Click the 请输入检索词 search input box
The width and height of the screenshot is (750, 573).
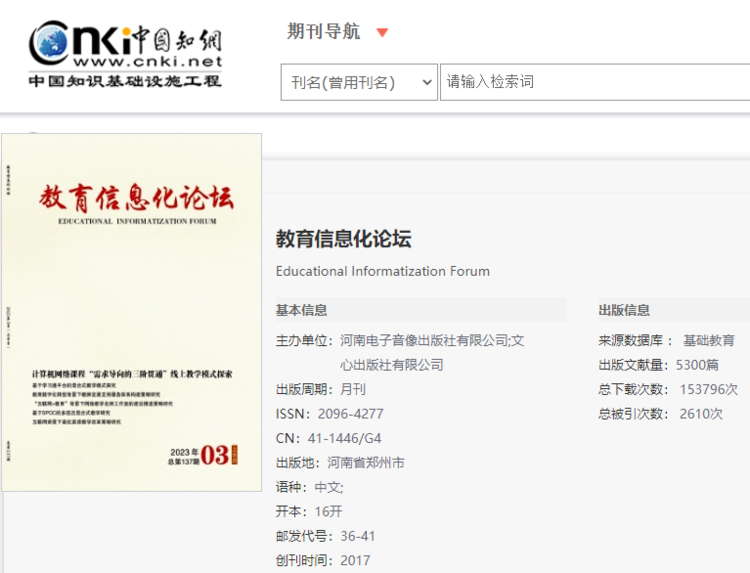(x=595, y=82)
